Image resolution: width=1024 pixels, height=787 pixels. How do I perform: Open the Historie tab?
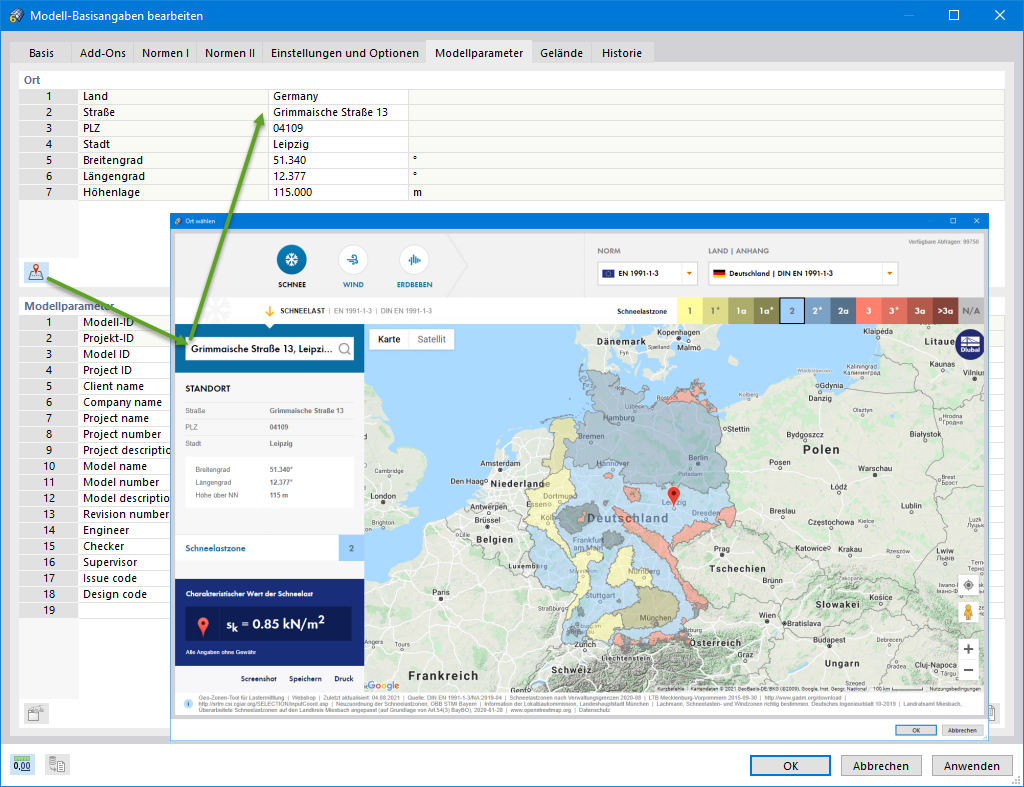622,53
